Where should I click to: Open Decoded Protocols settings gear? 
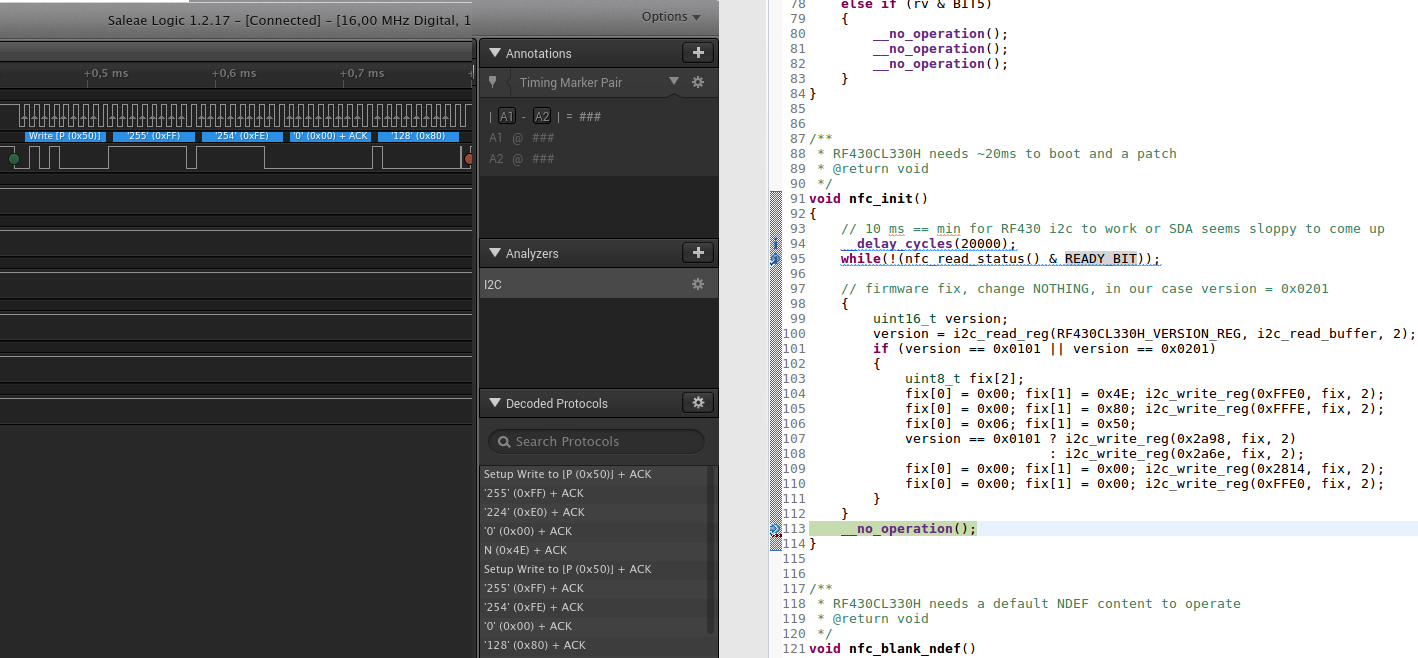click(x=698, y=403)
